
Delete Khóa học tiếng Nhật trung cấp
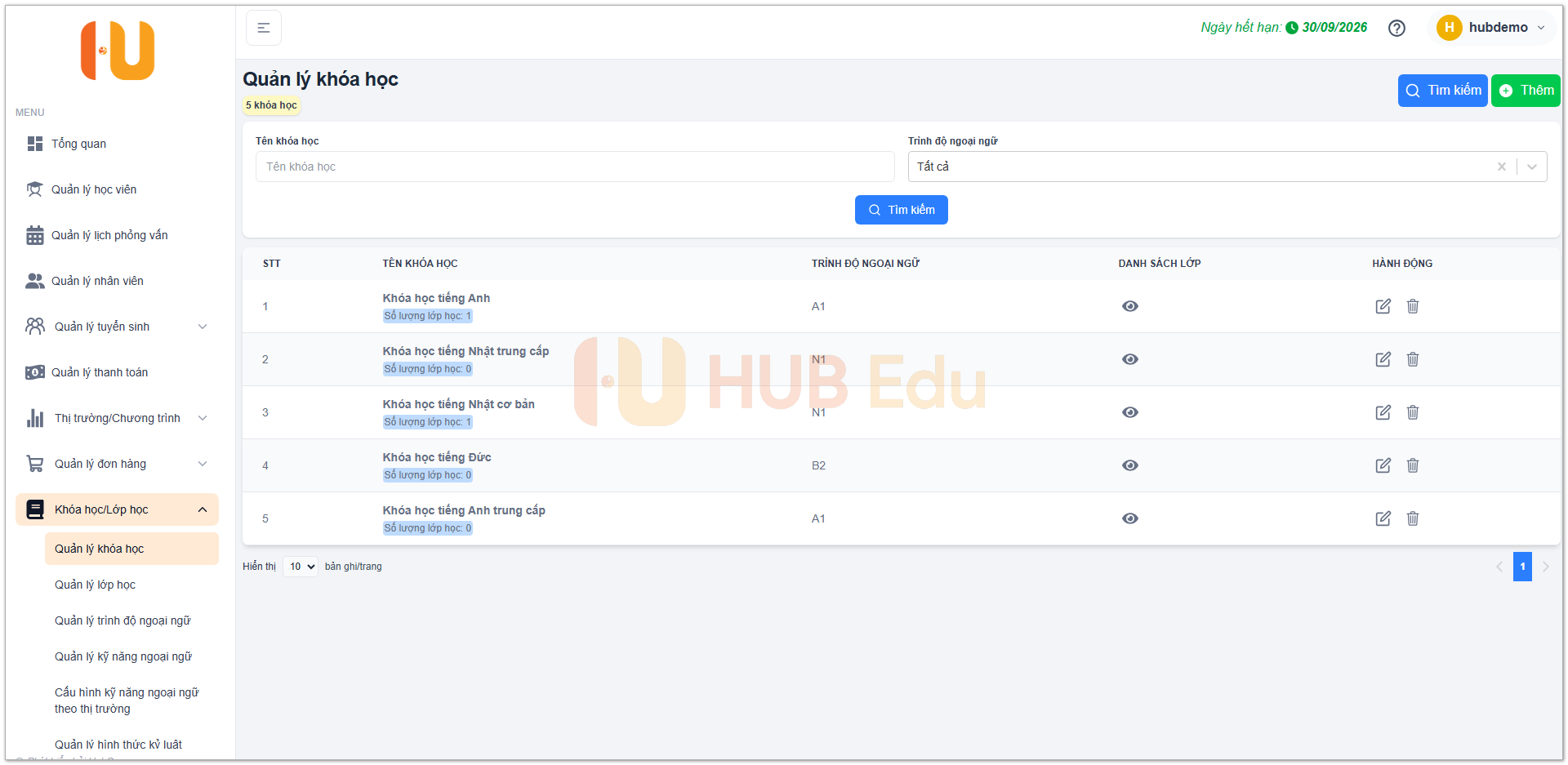click(1412, 359)
